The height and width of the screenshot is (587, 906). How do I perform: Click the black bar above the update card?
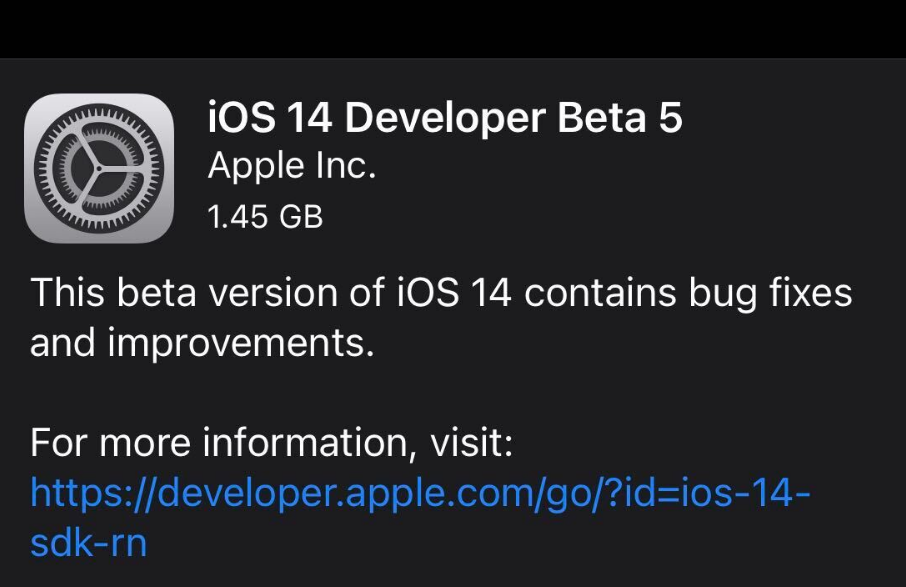(453, 28)
